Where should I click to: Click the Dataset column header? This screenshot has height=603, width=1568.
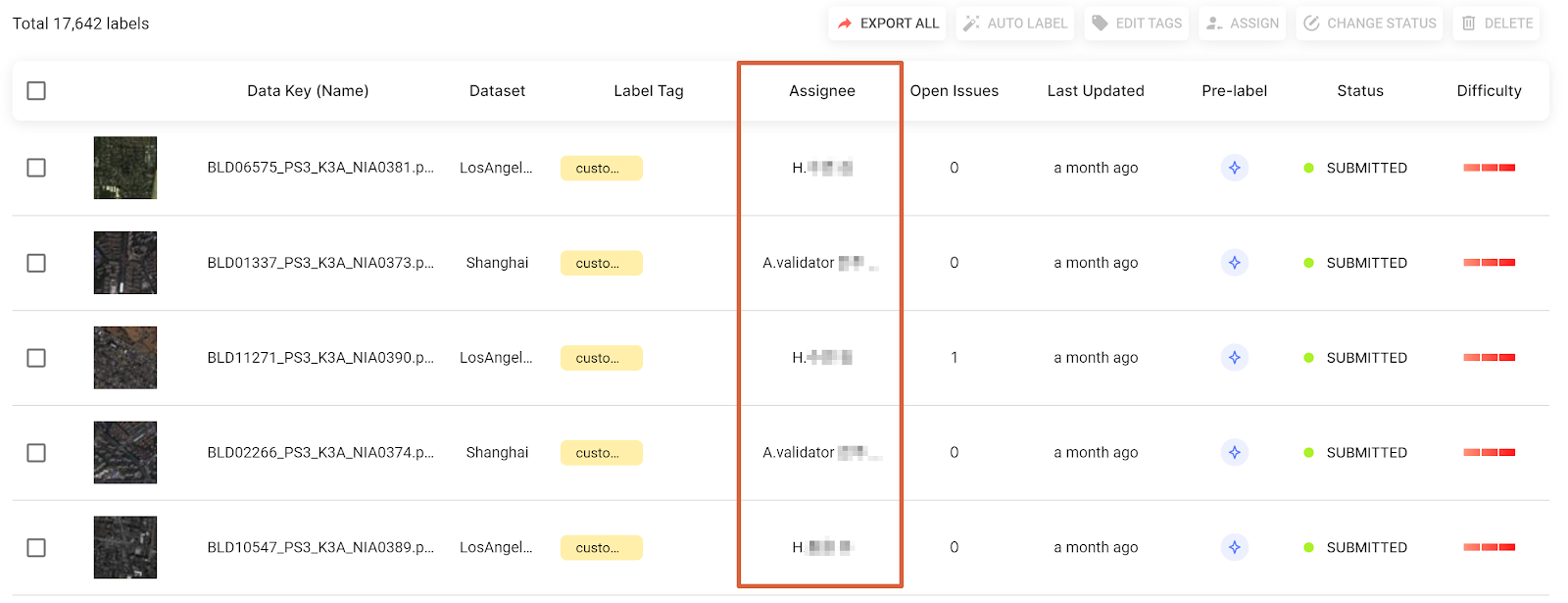497,91
